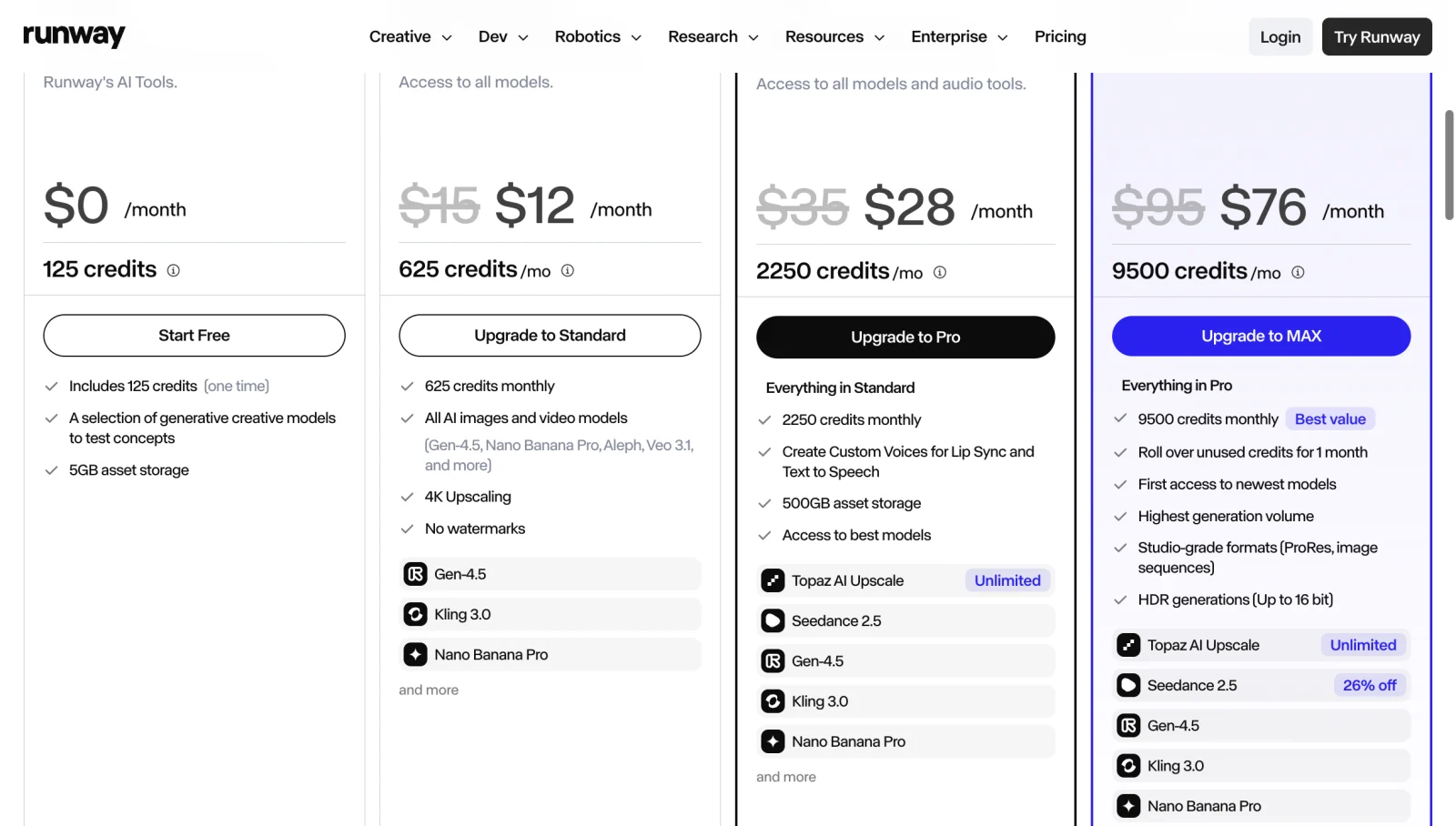Click the Login button
This screenshot has width=1456, height=826.
coord(1280,36)
